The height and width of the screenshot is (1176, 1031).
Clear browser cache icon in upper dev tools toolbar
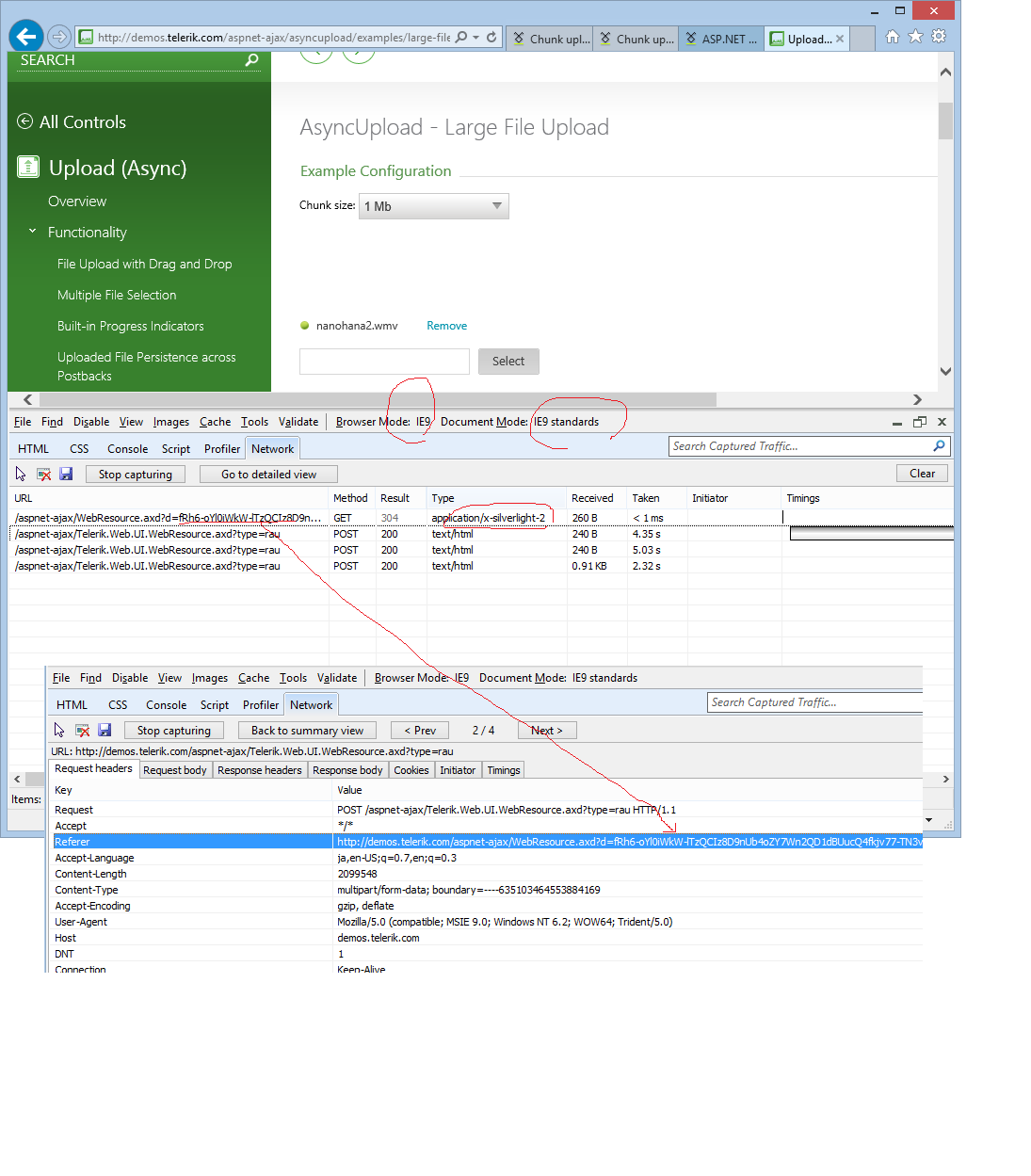[43, 474]
